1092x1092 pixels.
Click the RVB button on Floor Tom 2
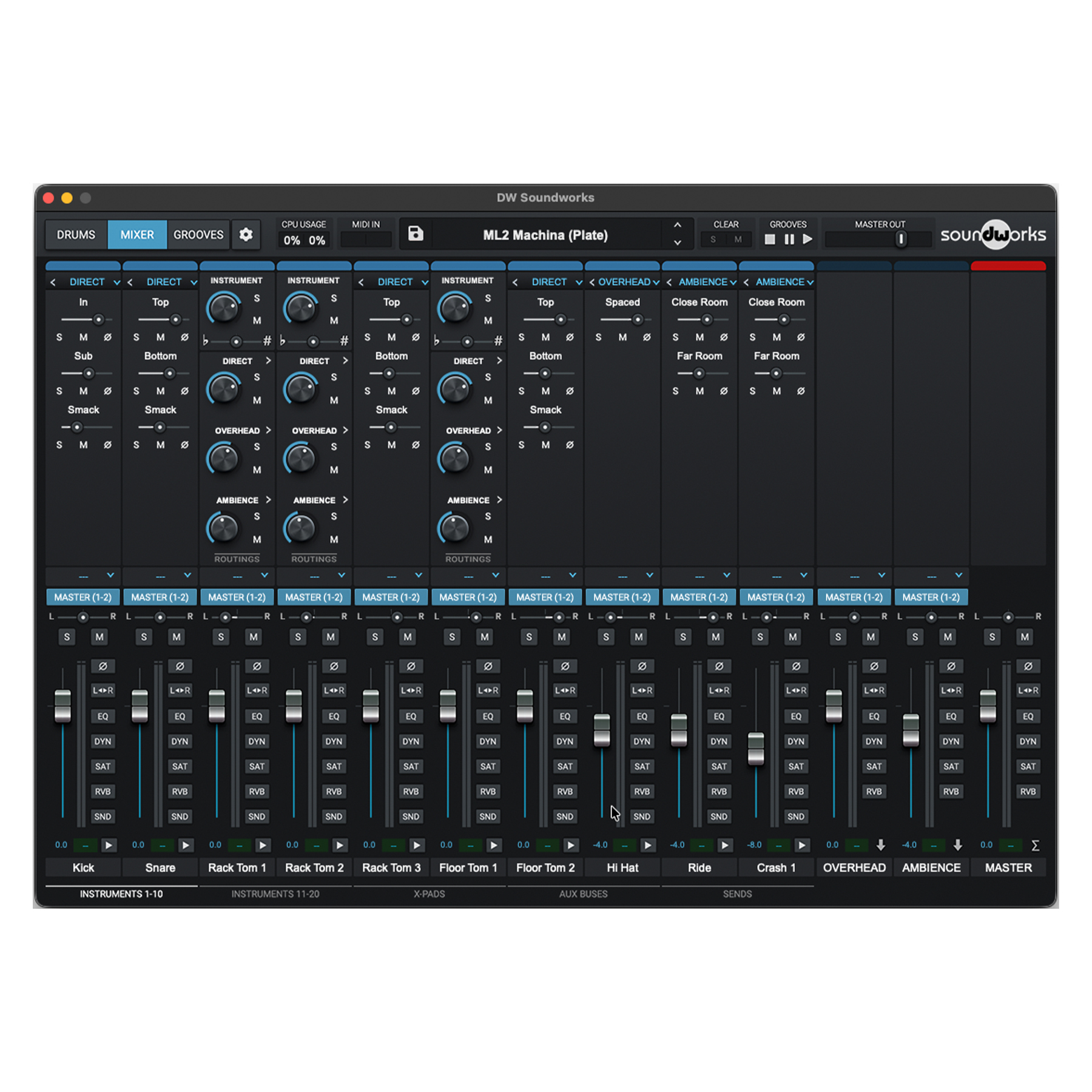click(x=565, y=792)
